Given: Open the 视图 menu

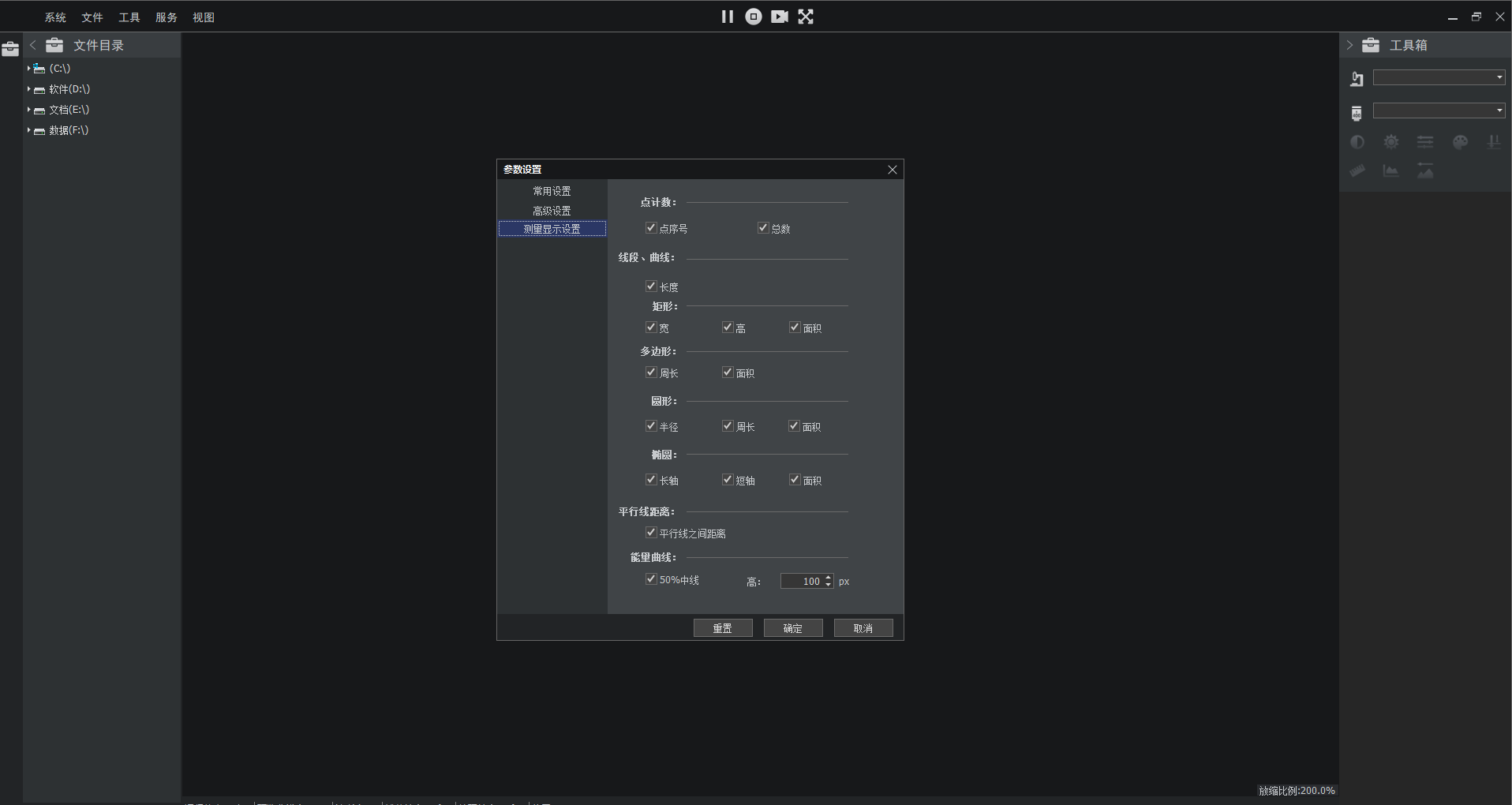Looking at the screenshot, I should coord(204,17).
